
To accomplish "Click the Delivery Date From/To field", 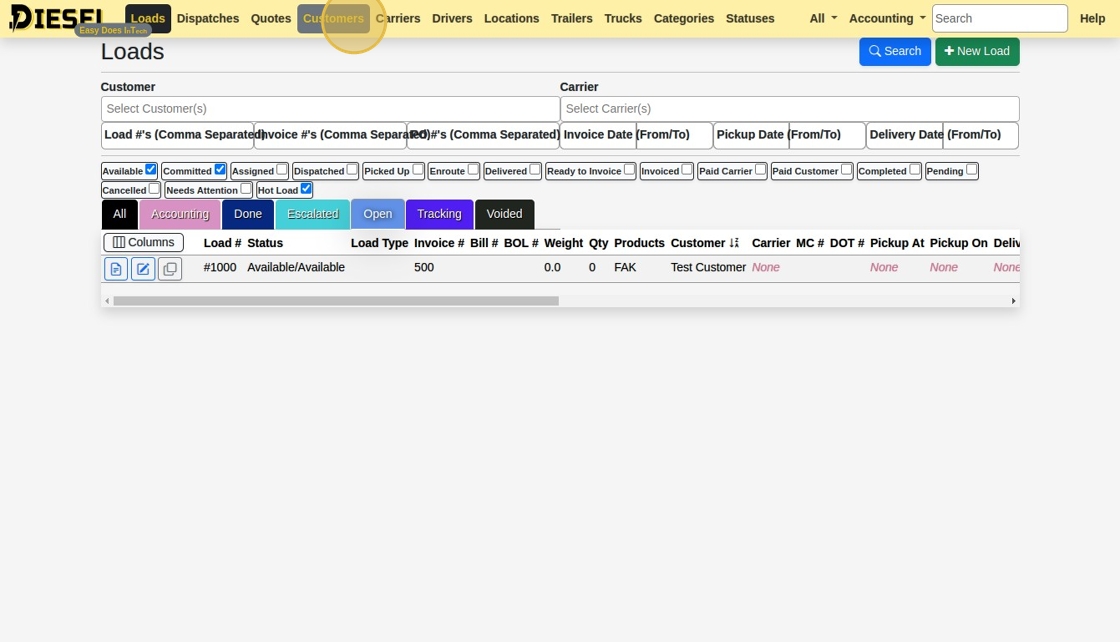I will pos(943,135).
